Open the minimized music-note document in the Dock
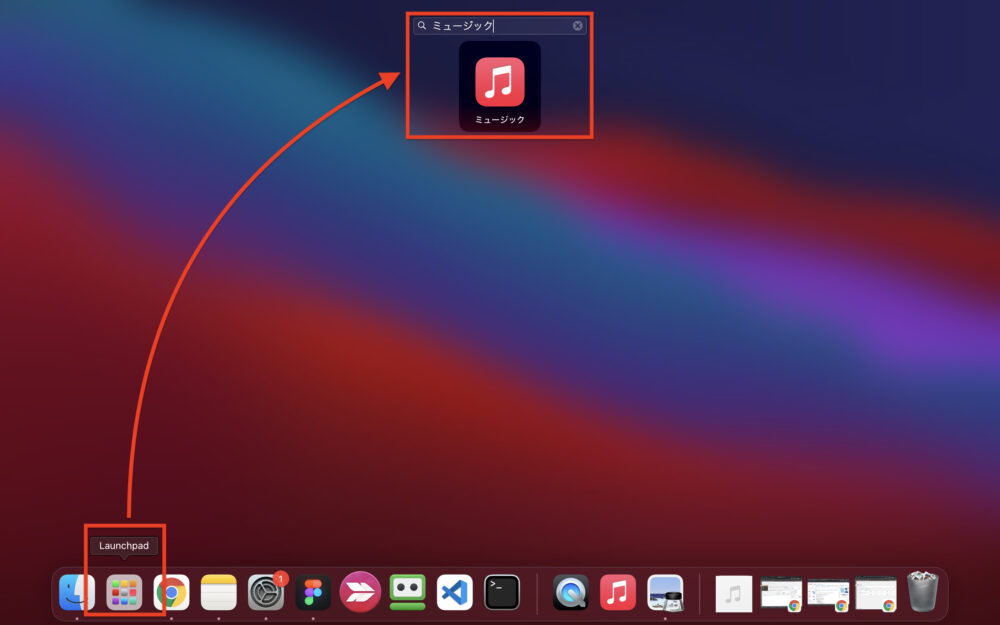Viewport: 1000px width, 625px height. 734,594
